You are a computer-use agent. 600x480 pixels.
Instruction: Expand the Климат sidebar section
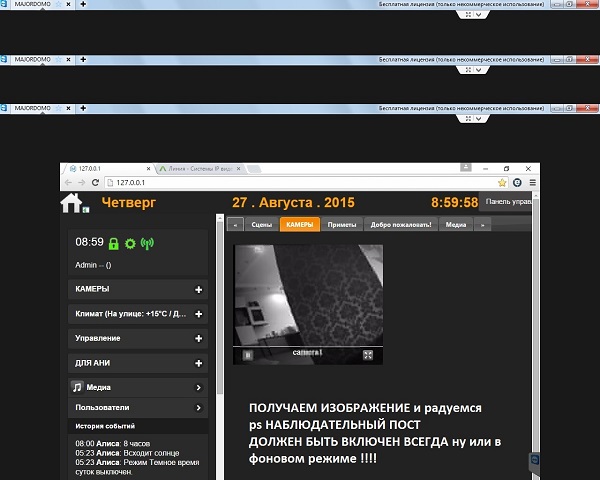point(198,314)
